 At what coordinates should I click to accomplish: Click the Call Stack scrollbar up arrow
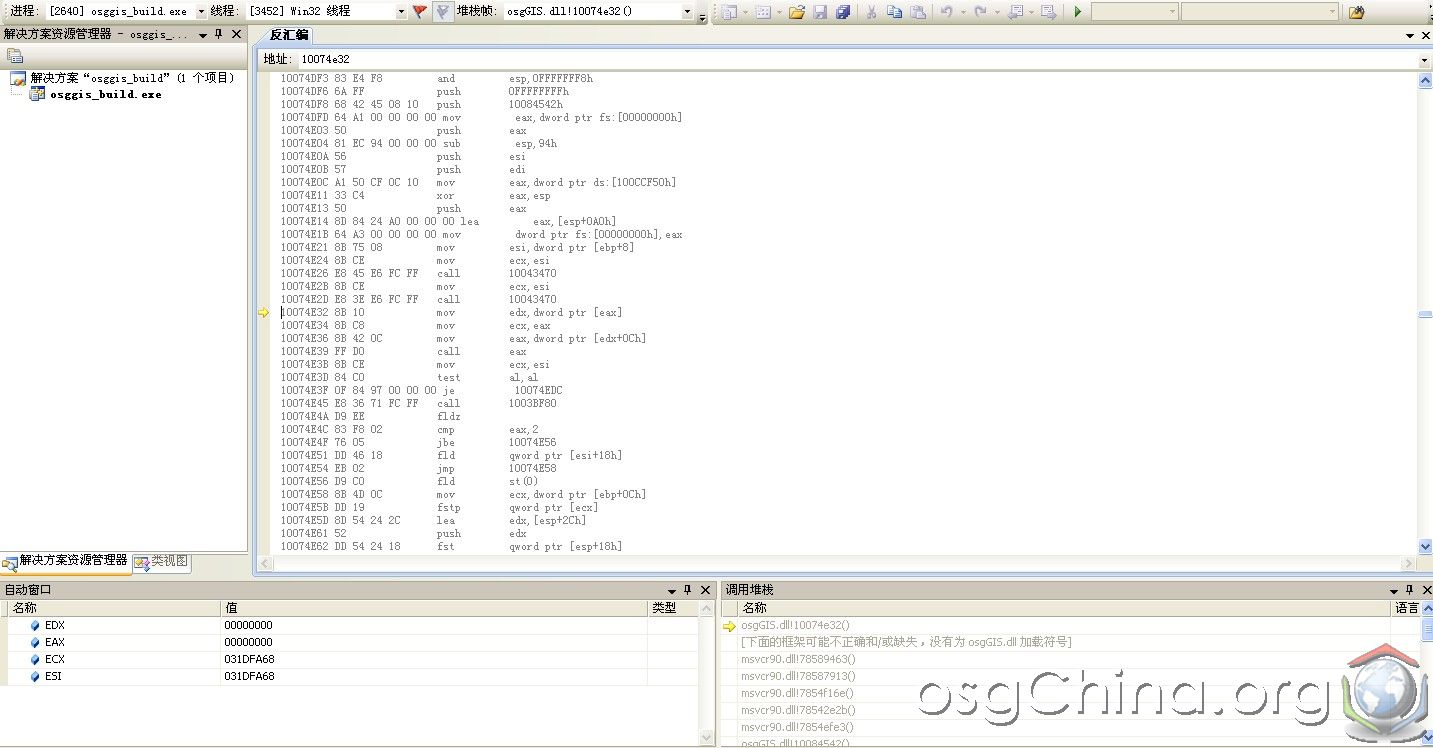pos(1426,608)
